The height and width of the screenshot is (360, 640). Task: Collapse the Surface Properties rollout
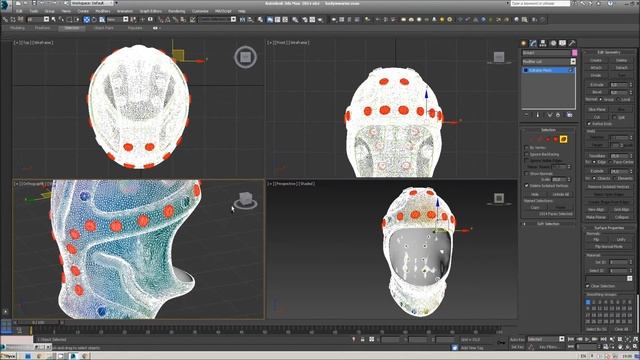[609, 228]
